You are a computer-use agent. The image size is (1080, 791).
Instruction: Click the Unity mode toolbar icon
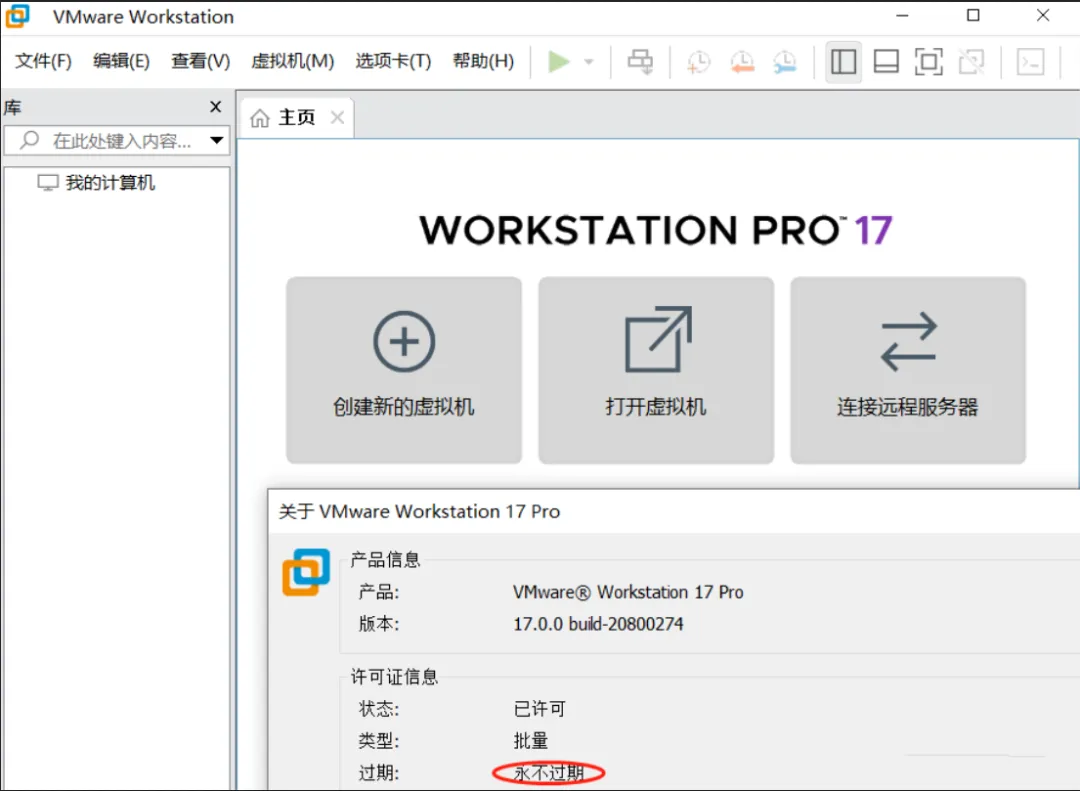(x=971, y=62)
